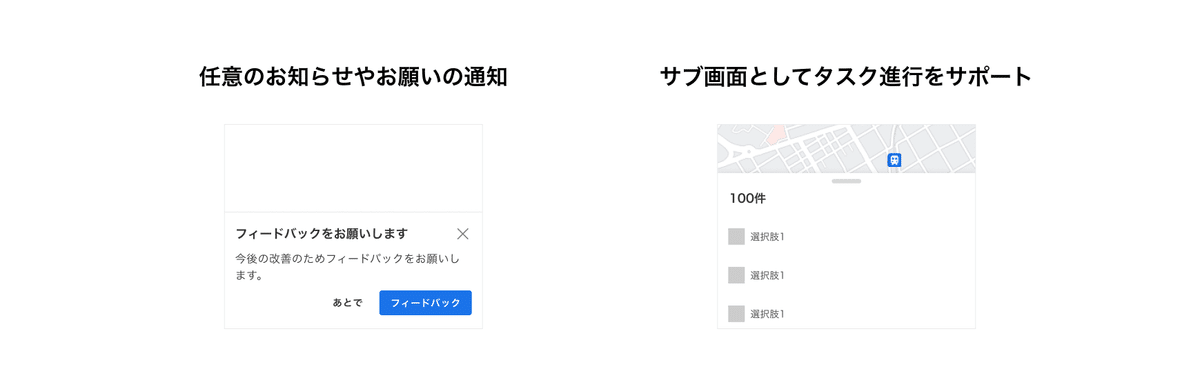This screenshot has height=389, width=1200.
Task: Click the empty area above the feedback sheet
Action: point(353,168)
